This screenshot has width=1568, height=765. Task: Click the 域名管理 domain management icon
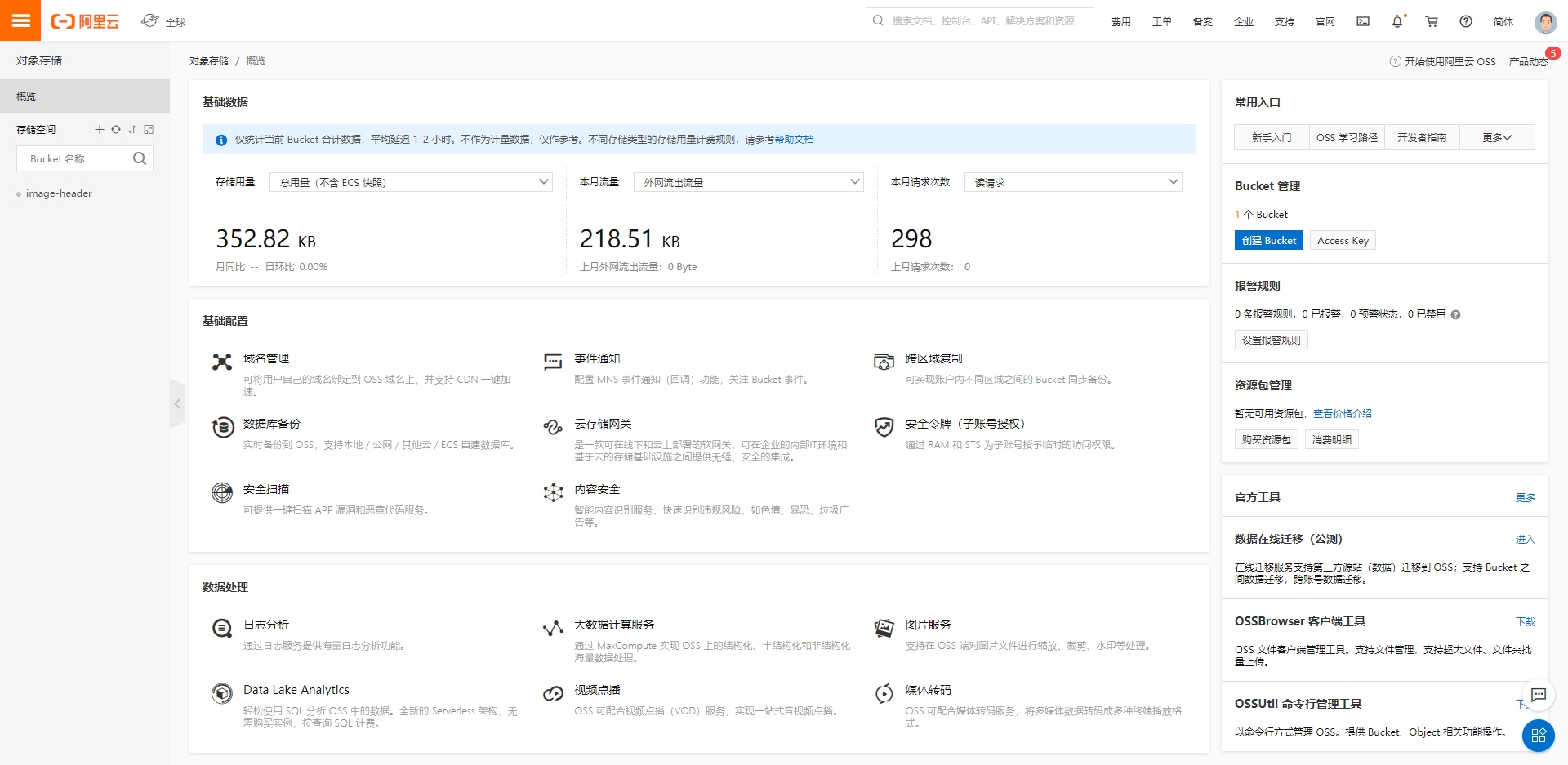tap(222, 362)
